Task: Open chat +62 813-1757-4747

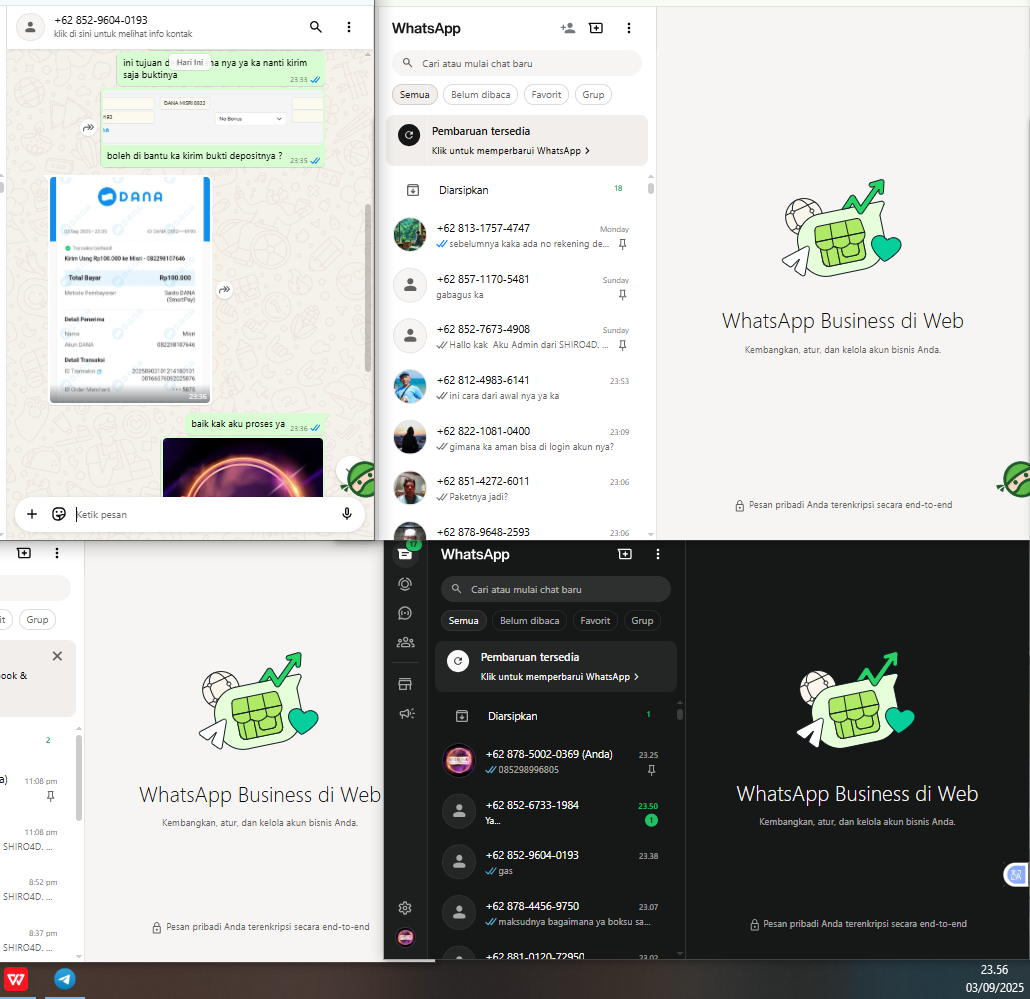Action: 517,235
